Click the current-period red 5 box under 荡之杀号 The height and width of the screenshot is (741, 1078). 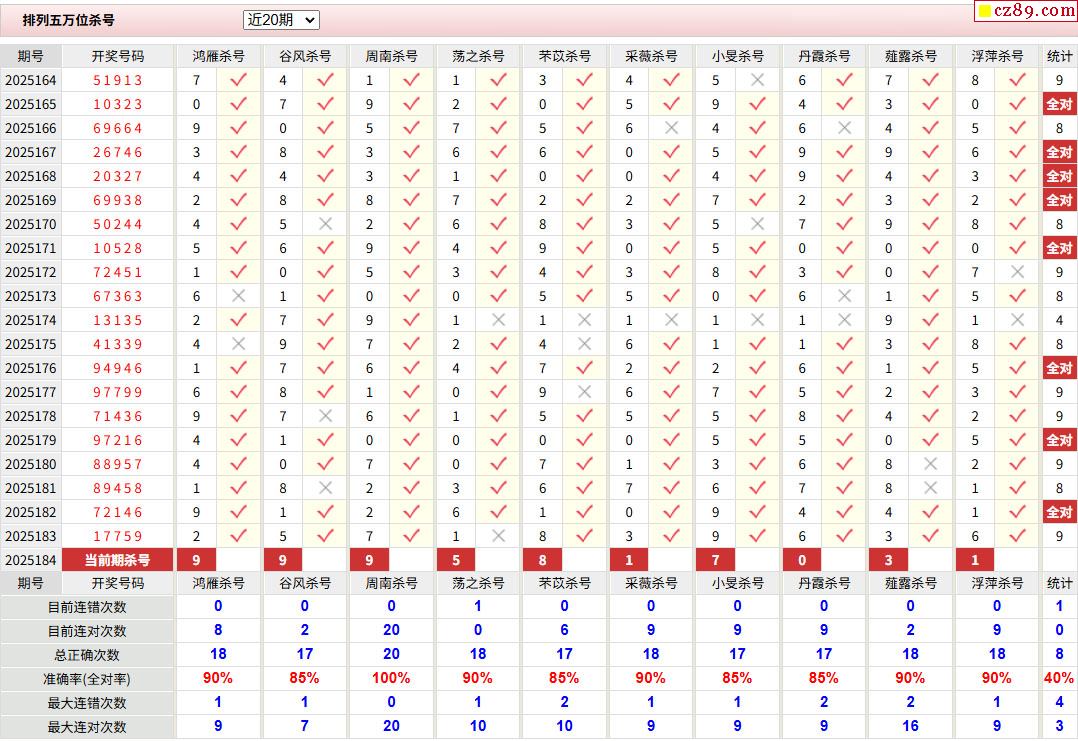pos(456,560)
